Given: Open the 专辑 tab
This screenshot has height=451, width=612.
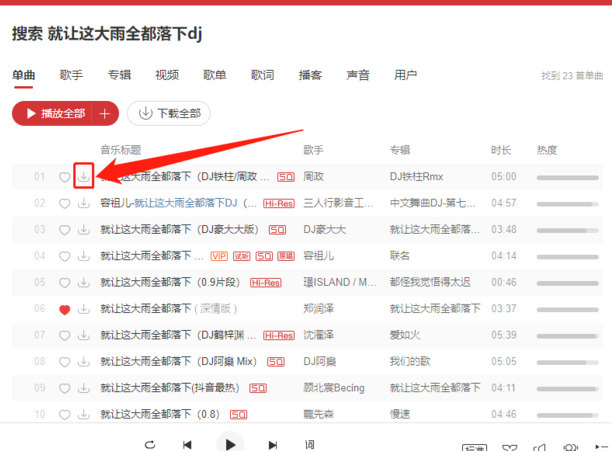Looking at the screenshot, I should (x=119, y=75).
